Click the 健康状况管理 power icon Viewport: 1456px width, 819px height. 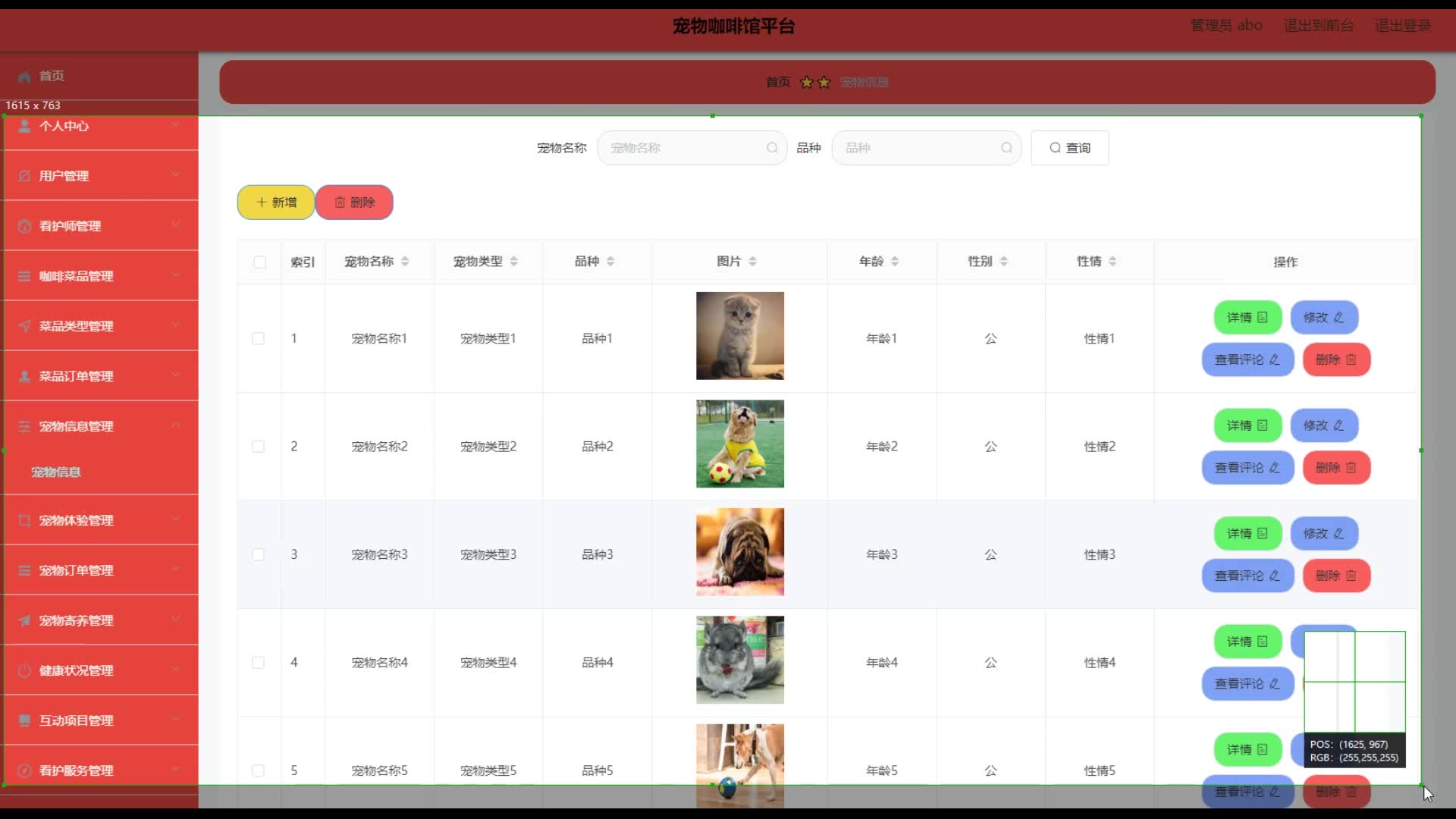click(x=24, y=670)
